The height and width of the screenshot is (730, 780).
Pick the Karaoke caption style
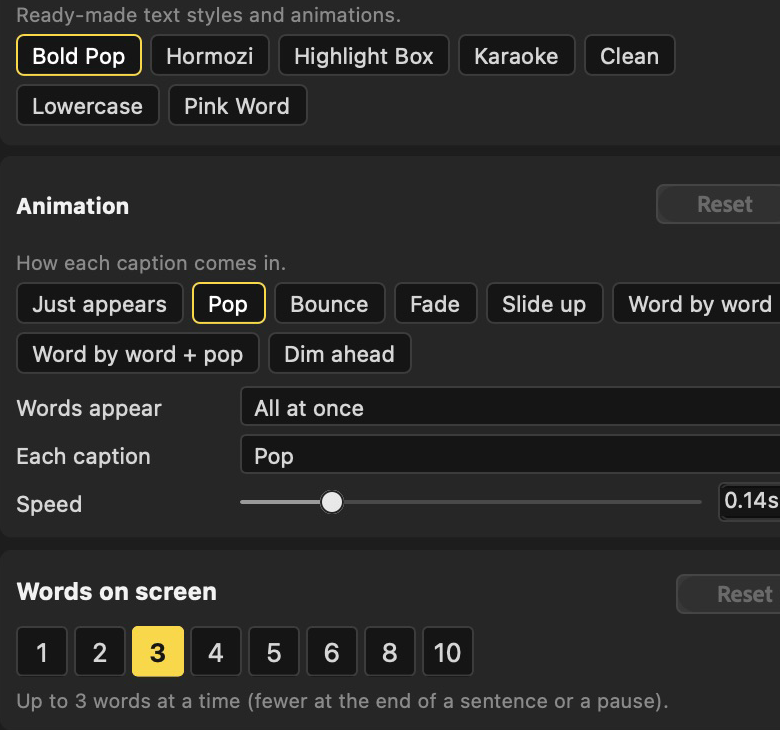(516, 56)
